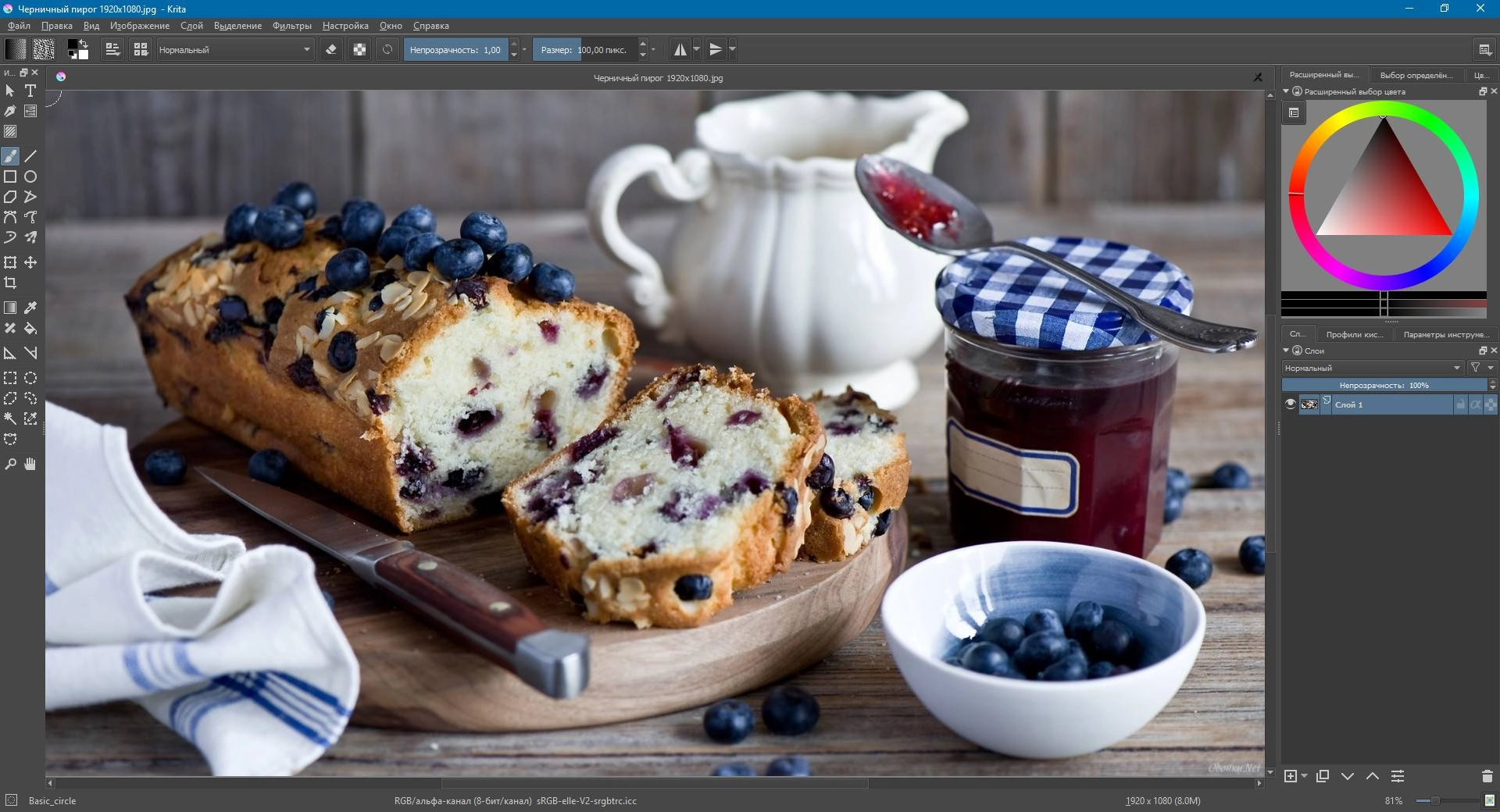Toggle alpha lock on Слой 1
The width and height of the screenshot is (1500, 812).
[1491, 404]
